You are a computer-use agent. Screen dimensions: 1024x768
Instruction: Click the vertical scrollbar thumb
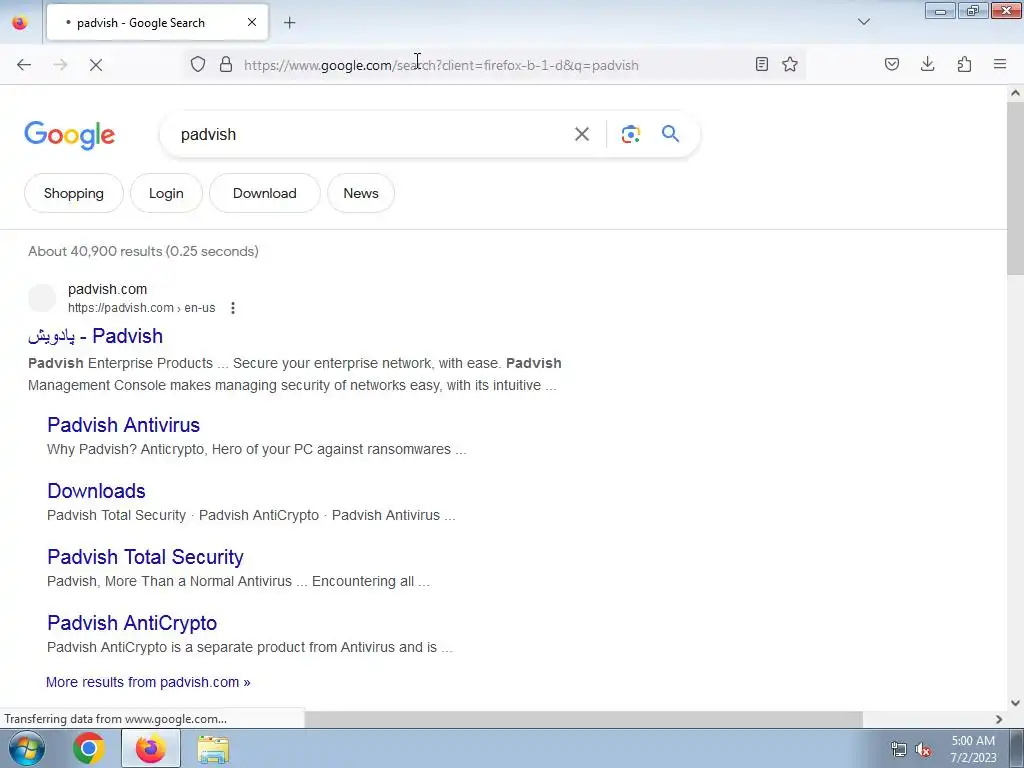tap(1015, 189)
